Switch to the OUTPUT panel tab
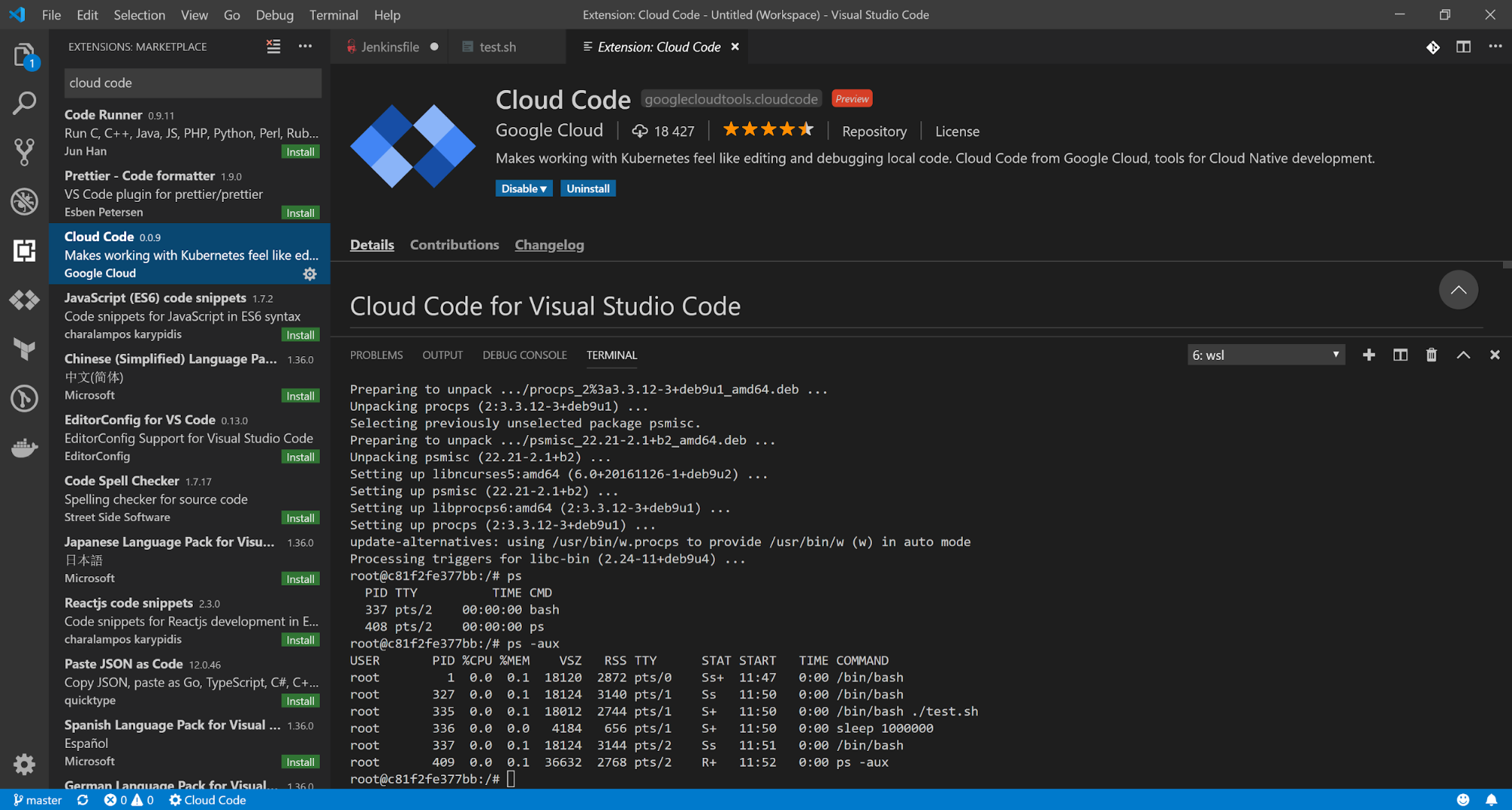Image resolution: width=1512 pixels, height=810 pixels. (442, 355)
